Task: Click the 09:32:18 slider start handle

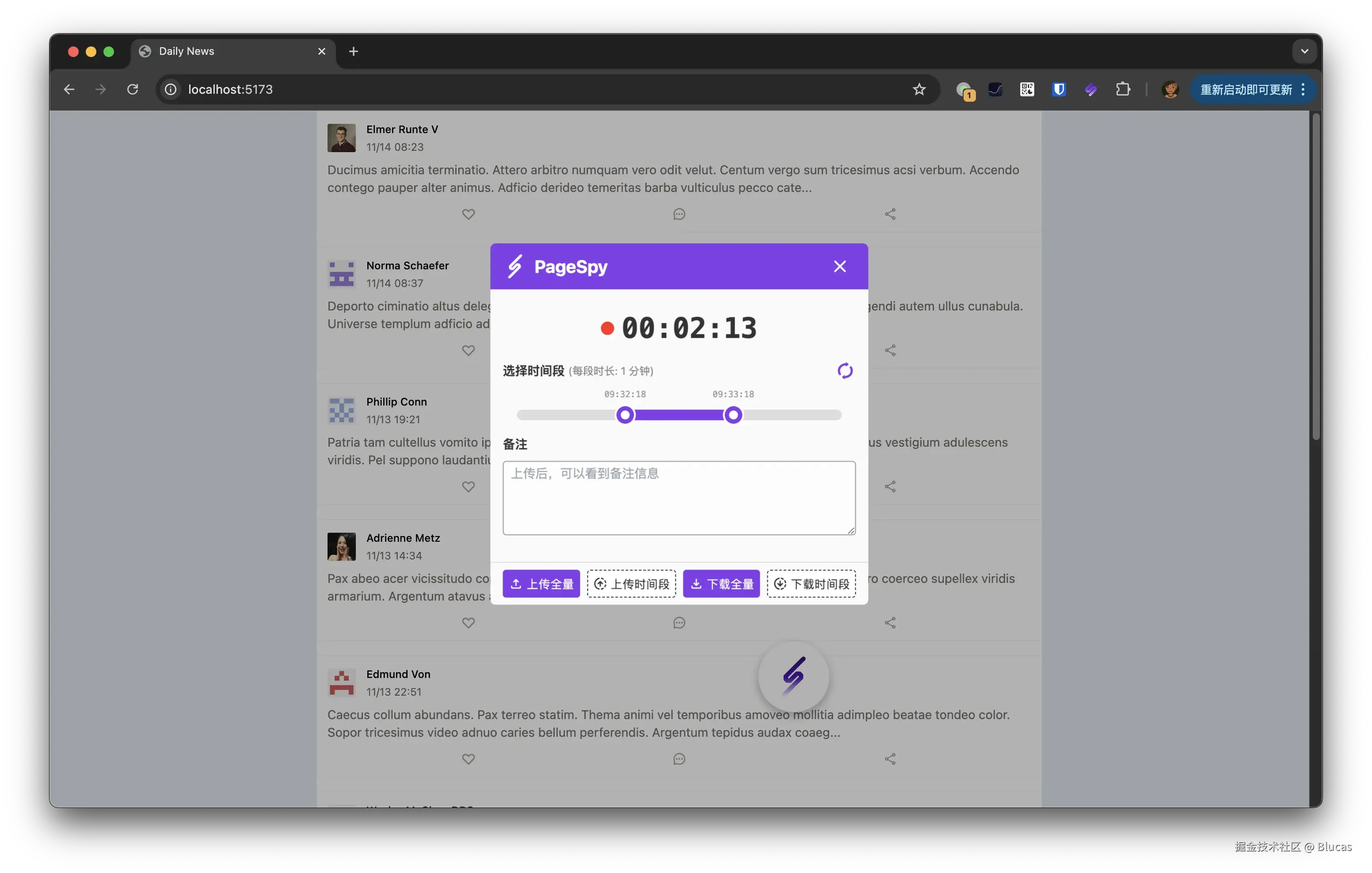Action: [625, 415]
